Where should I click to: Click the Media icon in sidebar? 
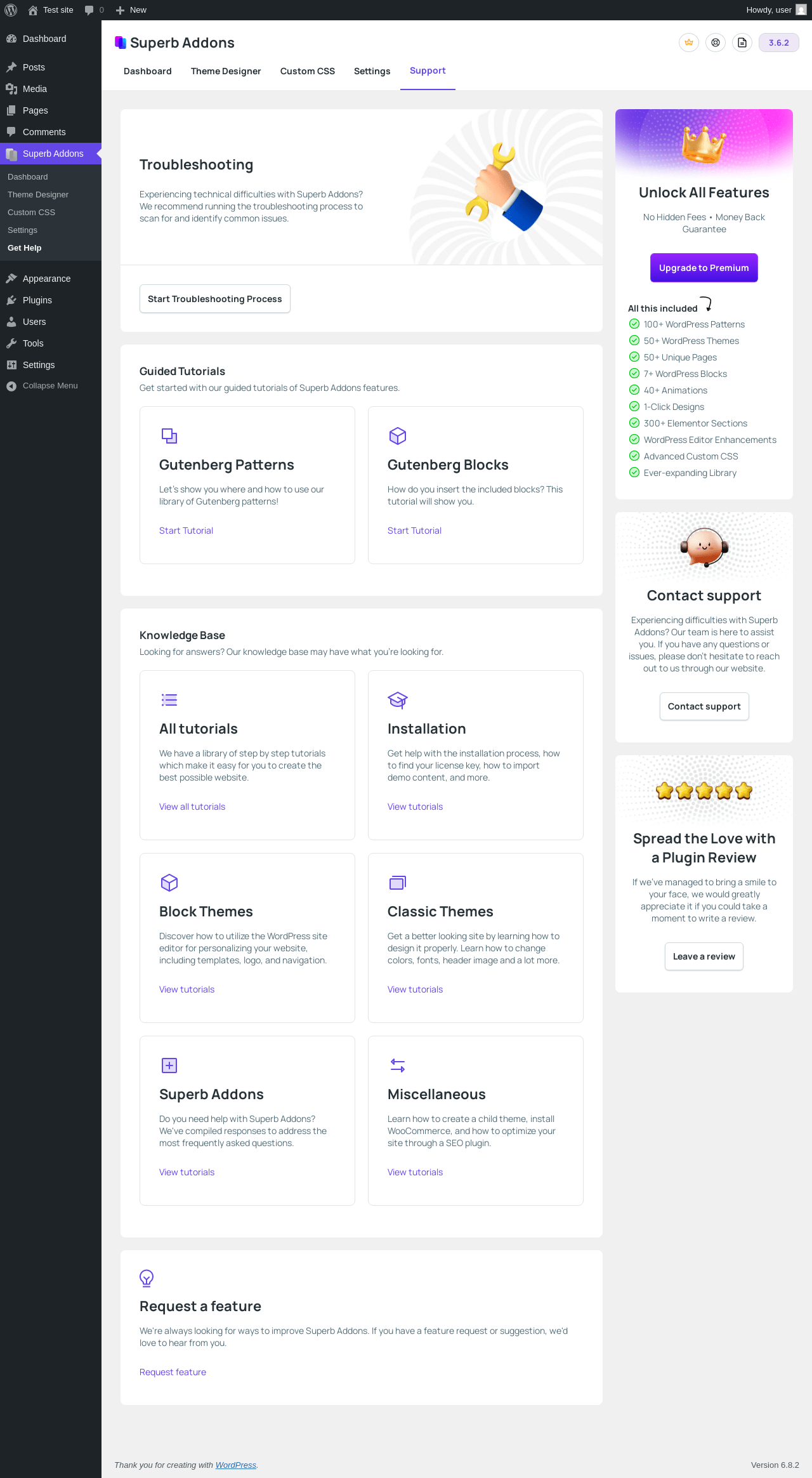[x=11, y=89]
